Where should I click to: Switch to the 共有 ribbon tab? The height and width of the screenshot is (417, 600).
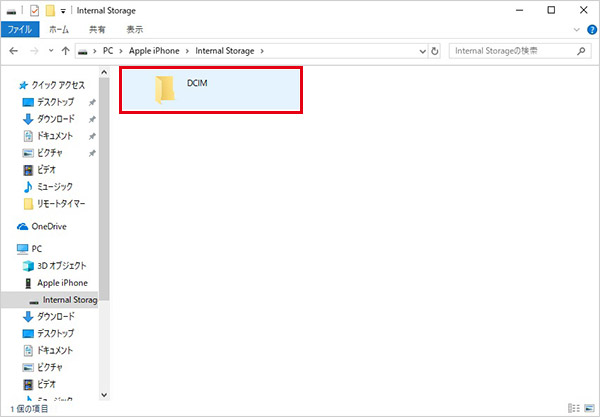(97, 29)
